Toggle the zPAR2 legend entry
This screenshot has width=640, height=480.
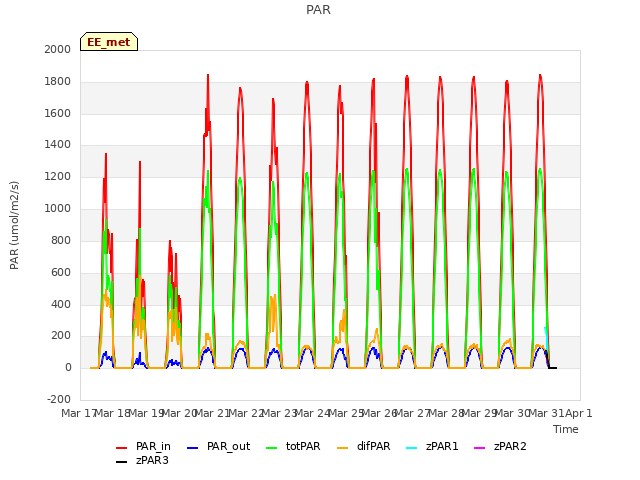tap(500, 447)
